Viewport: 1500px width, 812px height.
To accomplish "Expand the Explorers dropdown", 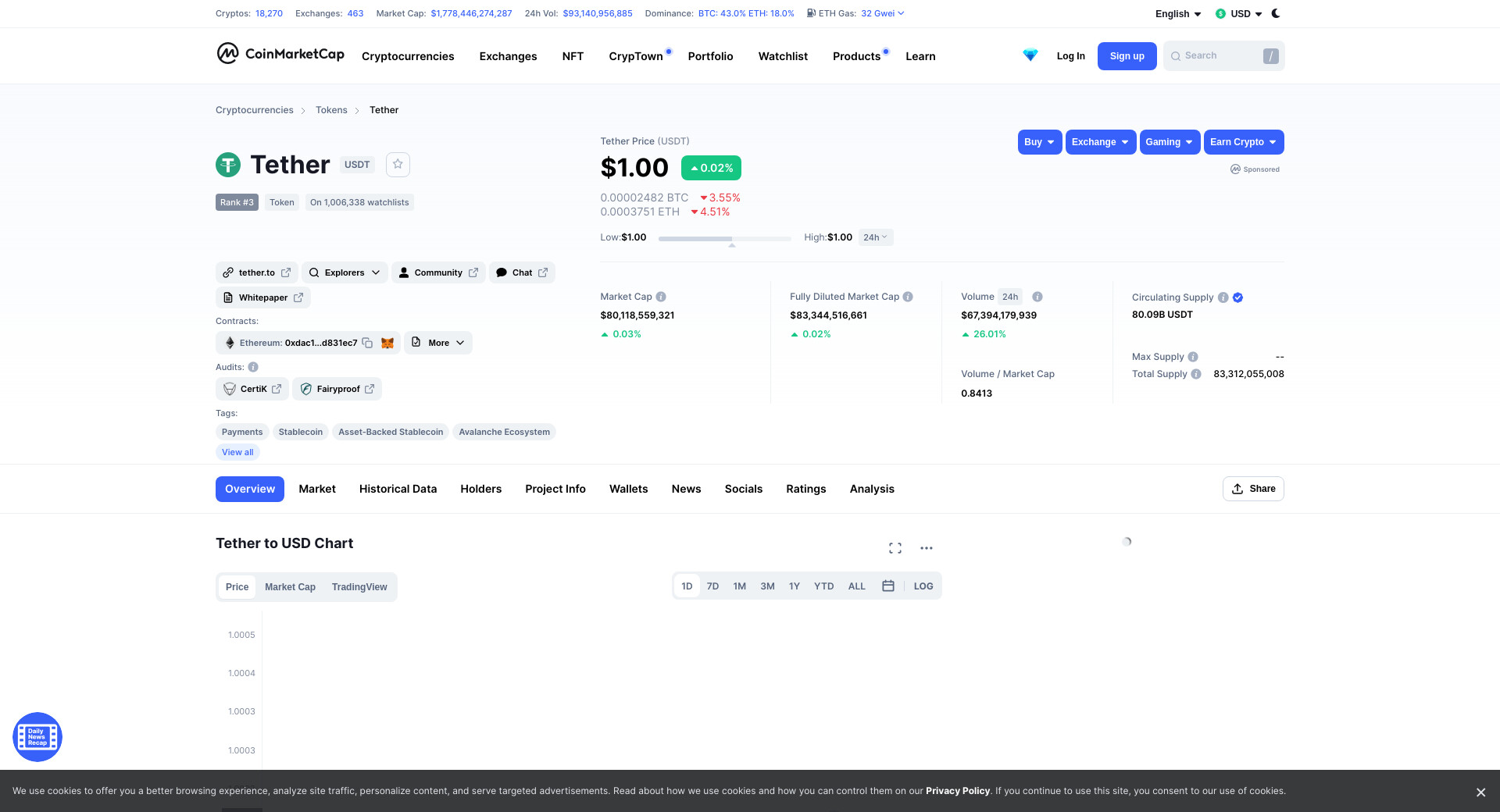I will [345, 272].
